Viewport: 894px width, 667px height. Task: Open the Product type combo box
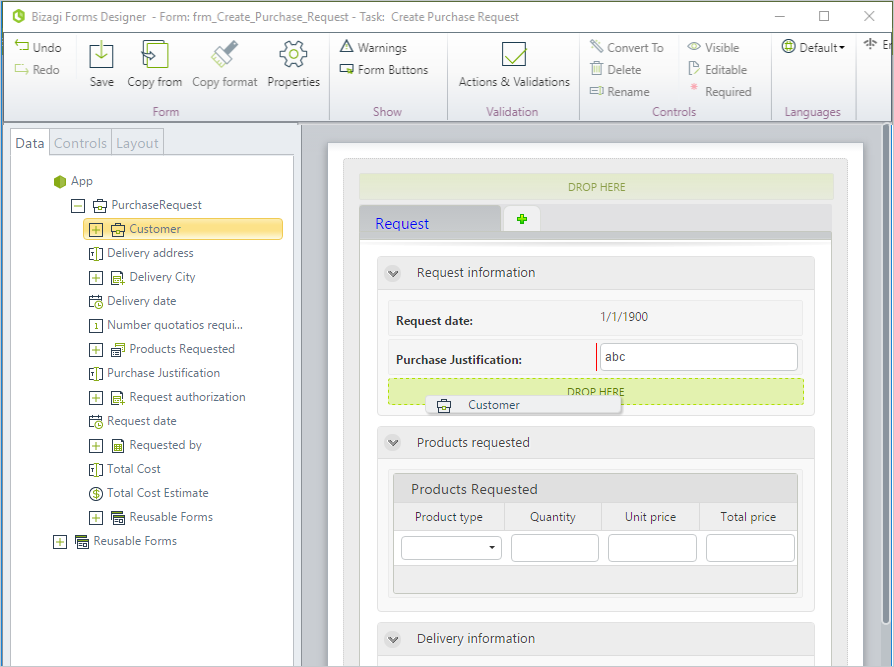pos(451,548)
